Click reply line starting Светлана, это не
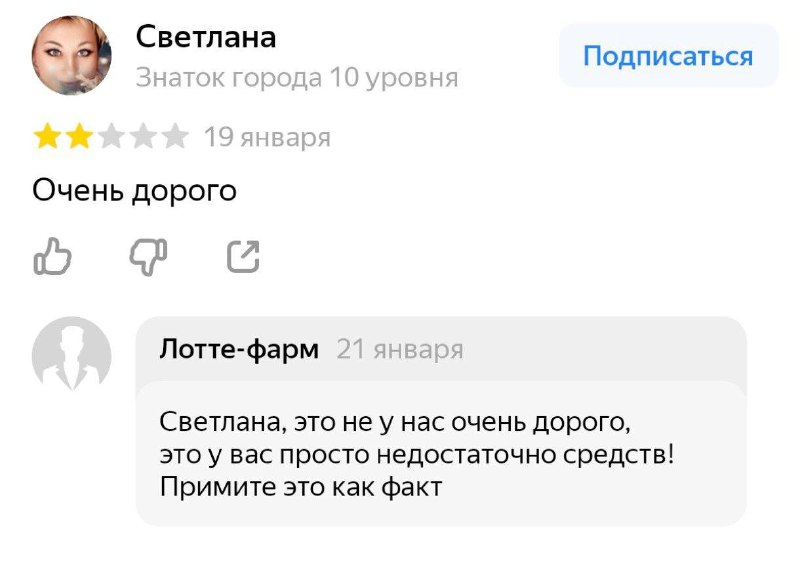Image resolution: width=800 pixels, height=573 pixels. pyautogui.click(x=395, y=422)
